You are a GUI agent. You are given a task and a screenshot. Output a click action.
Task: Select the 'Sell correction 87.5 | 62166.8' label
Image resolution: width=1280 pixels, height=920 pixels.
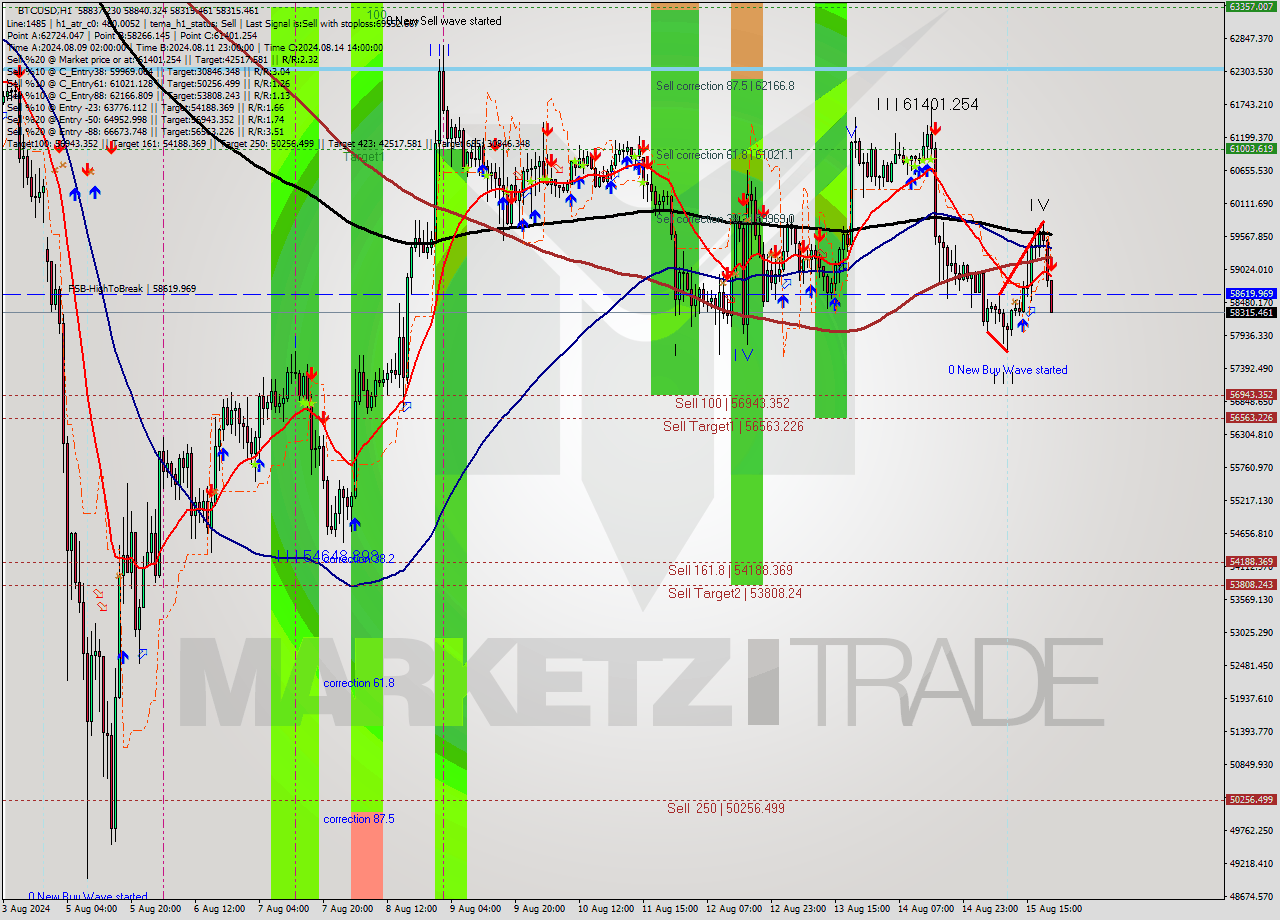pyautogui.click(x=725, y=86)
